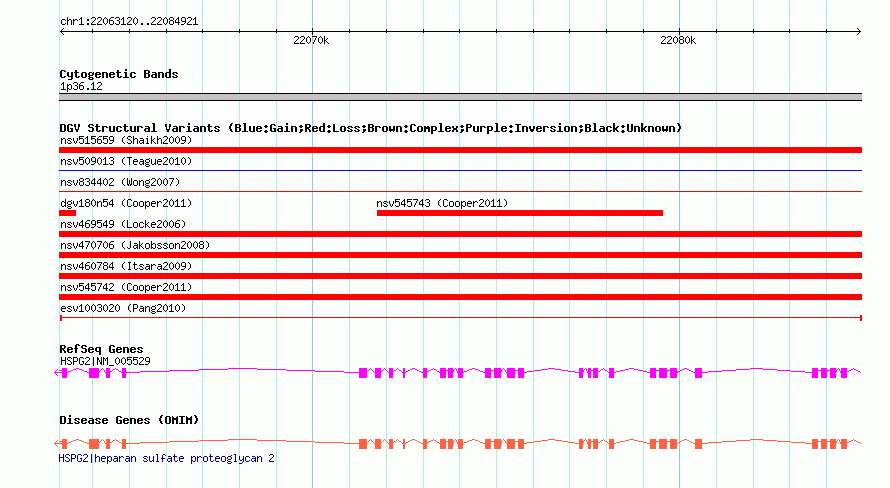This screenshot has height=488, width=890.
Task: Click the chr1:22063120..22084921 coordinate label
Action: click(x=129, y=22)
